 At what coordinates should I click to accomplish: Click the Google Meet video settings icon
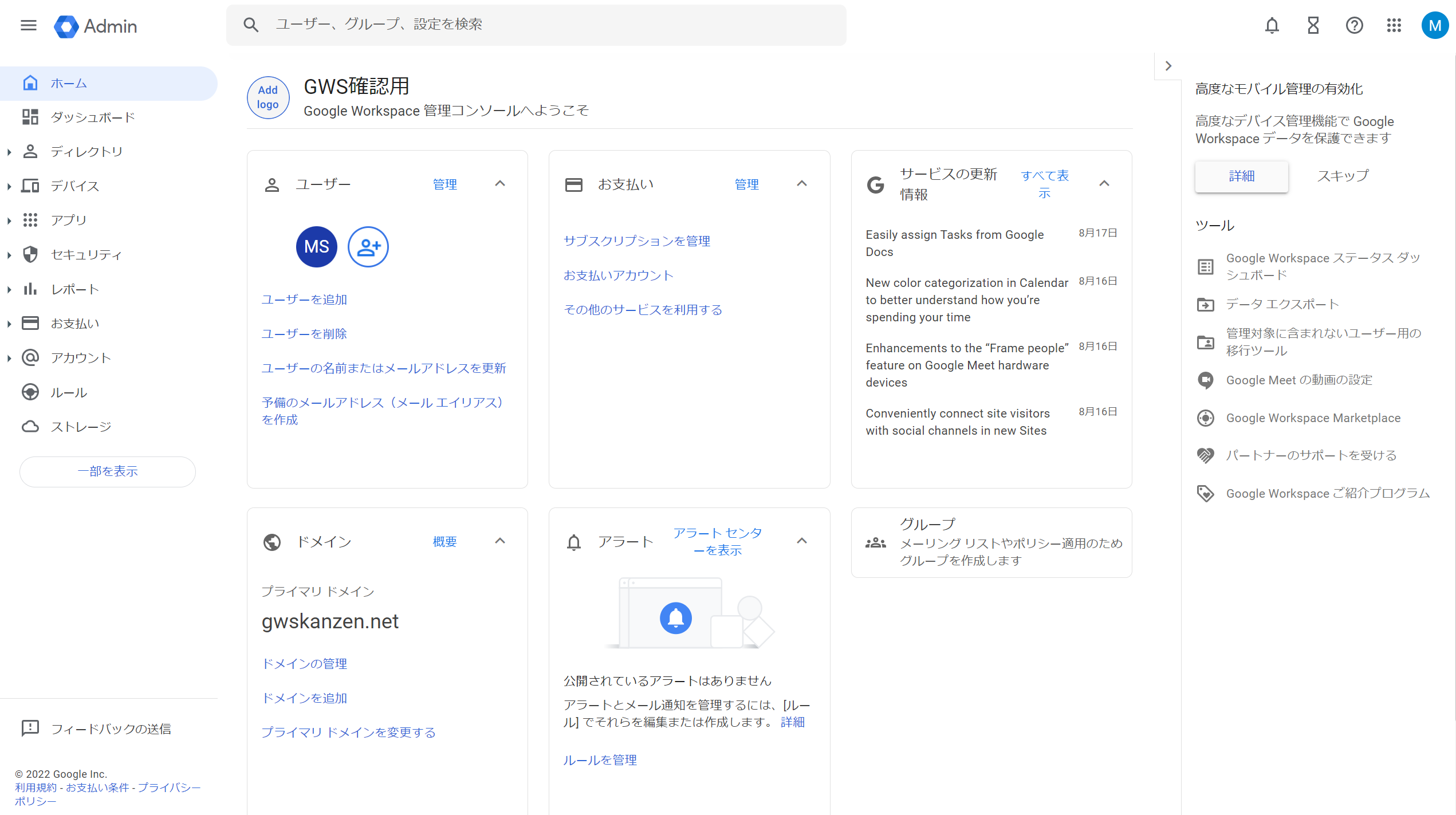click(1205, 380)
